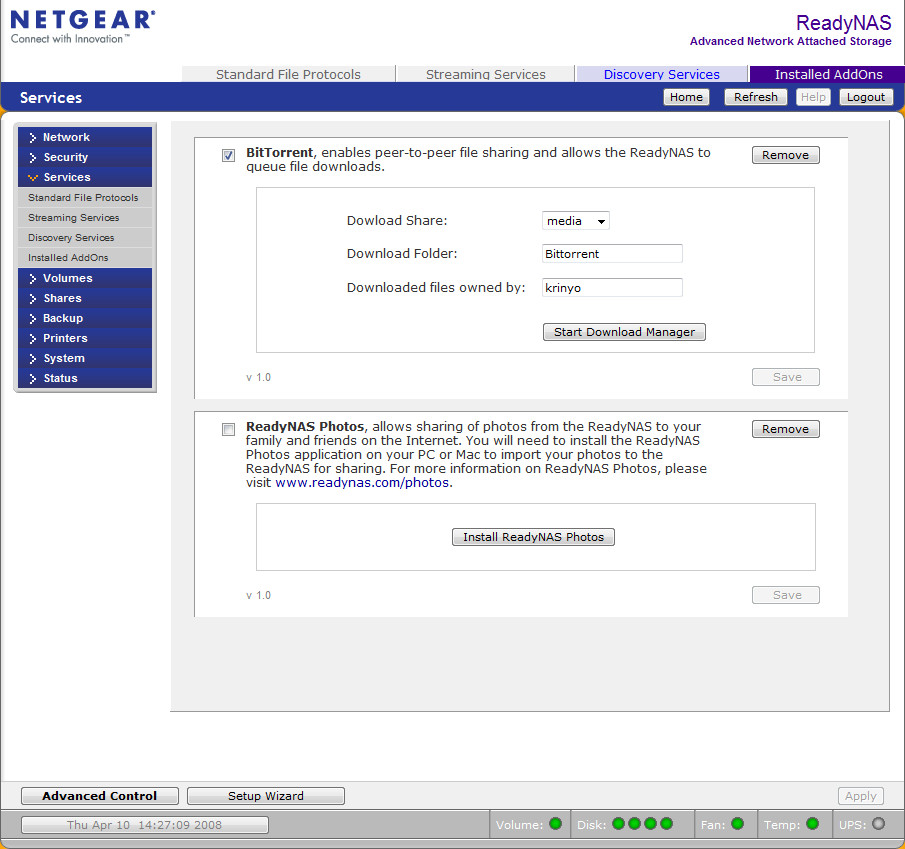905x849 pixels.
Task: Click the Help button
Action: click(x=813, y=97)
